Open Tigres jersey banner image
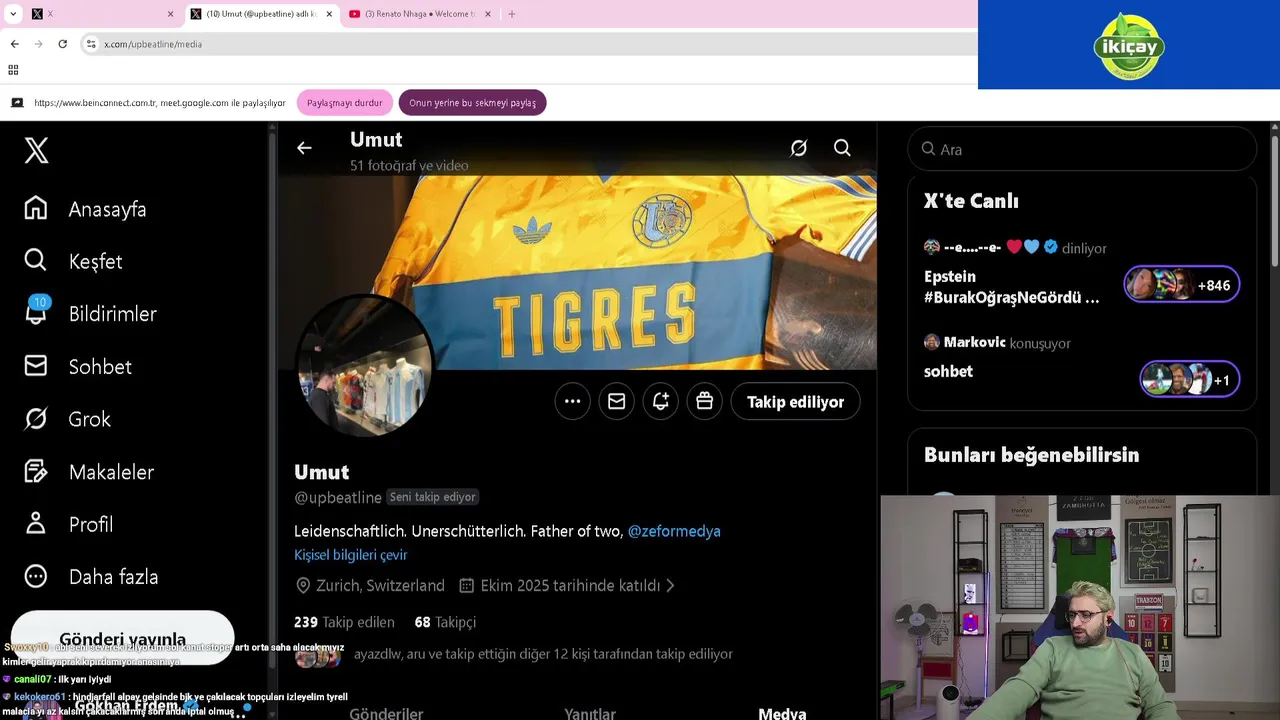 point(578,272)
